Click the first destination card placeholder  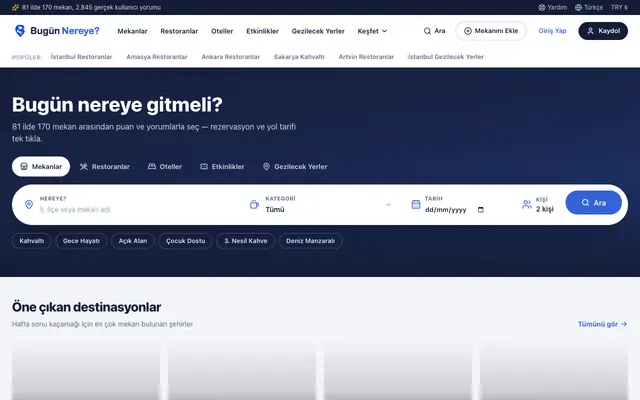pos(86,371)
